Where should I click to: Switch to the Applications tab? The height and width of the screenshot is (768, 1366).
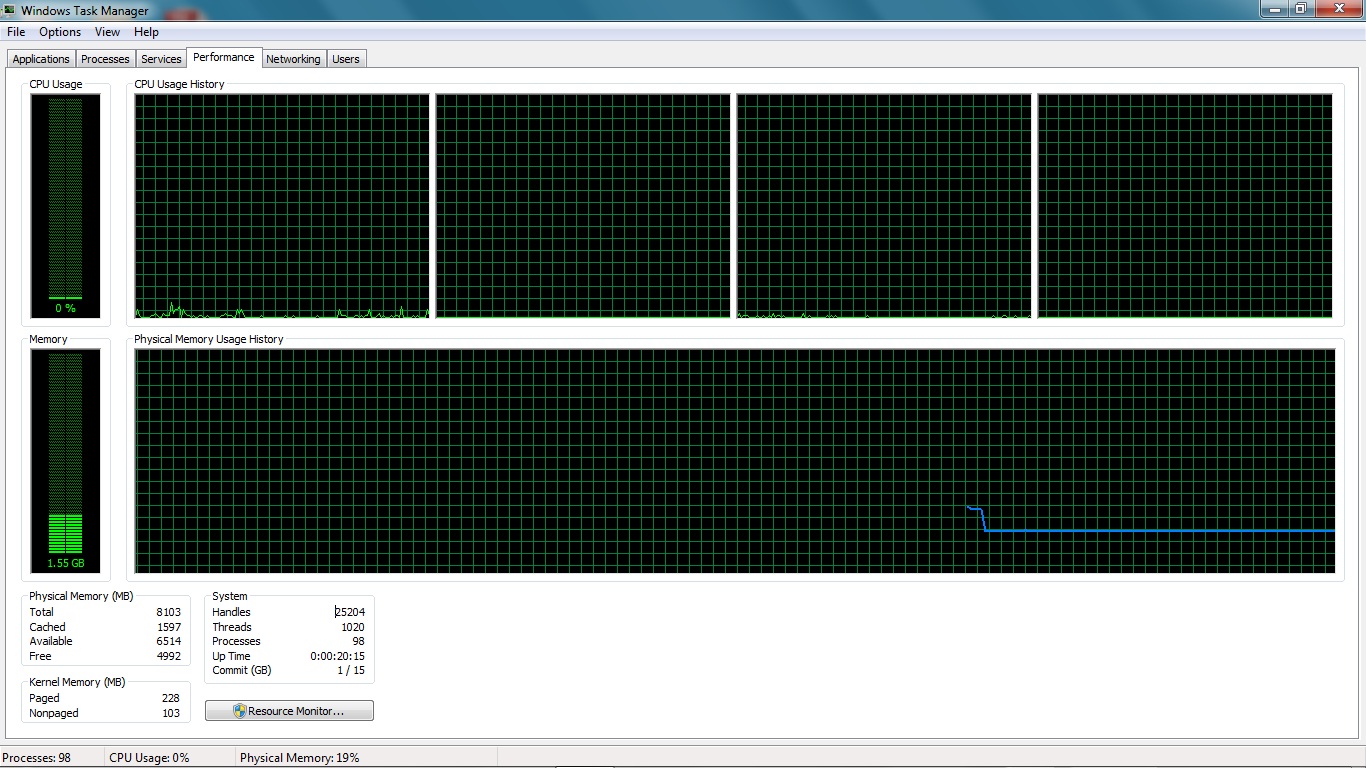(x=41, y=59)
